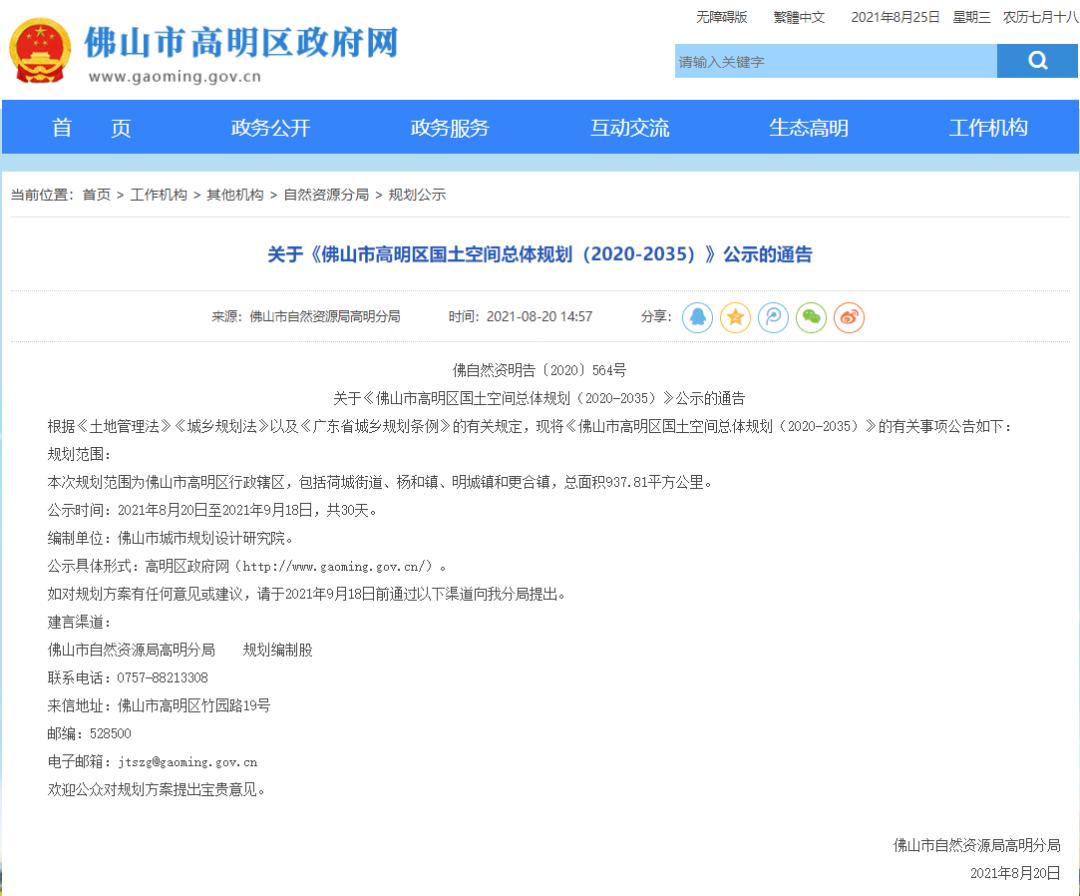Go to 自然资源分局 in breadcrumb
1080x896 pixels.
point(326,195)
